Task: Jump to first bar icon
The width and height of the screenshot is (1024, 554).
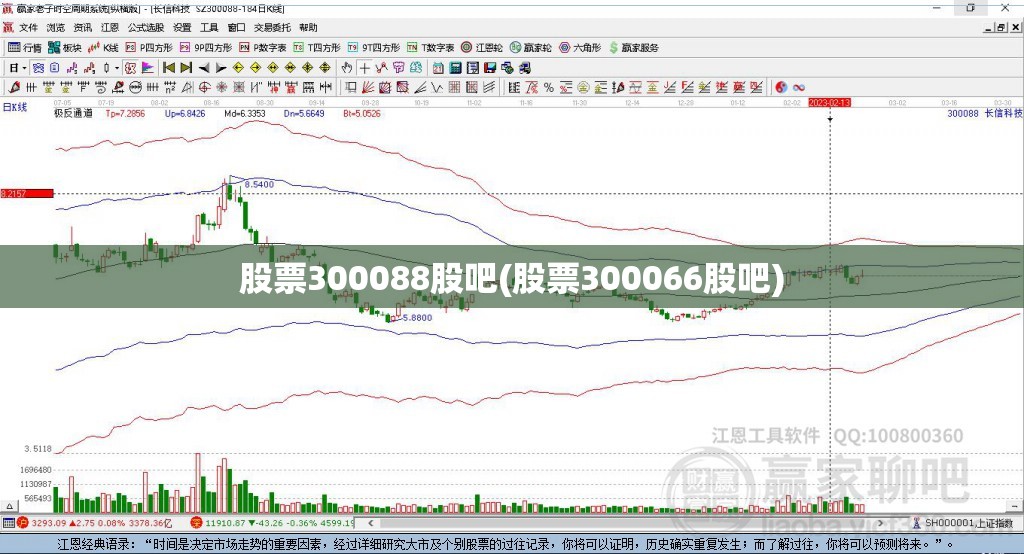Action: tap(168, 67)
